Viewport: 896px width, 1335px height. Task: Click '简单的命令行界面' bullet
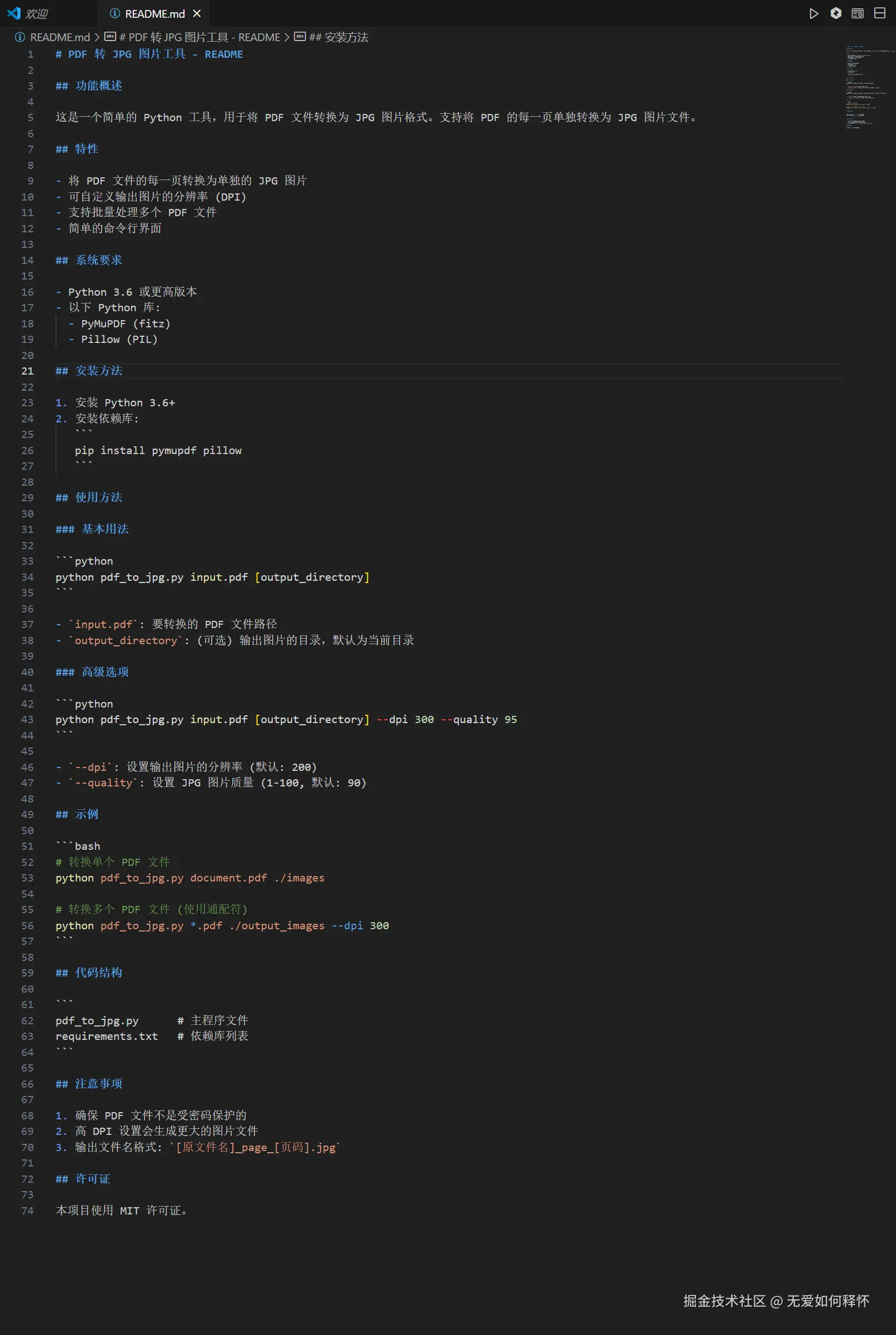pos(115,228)
